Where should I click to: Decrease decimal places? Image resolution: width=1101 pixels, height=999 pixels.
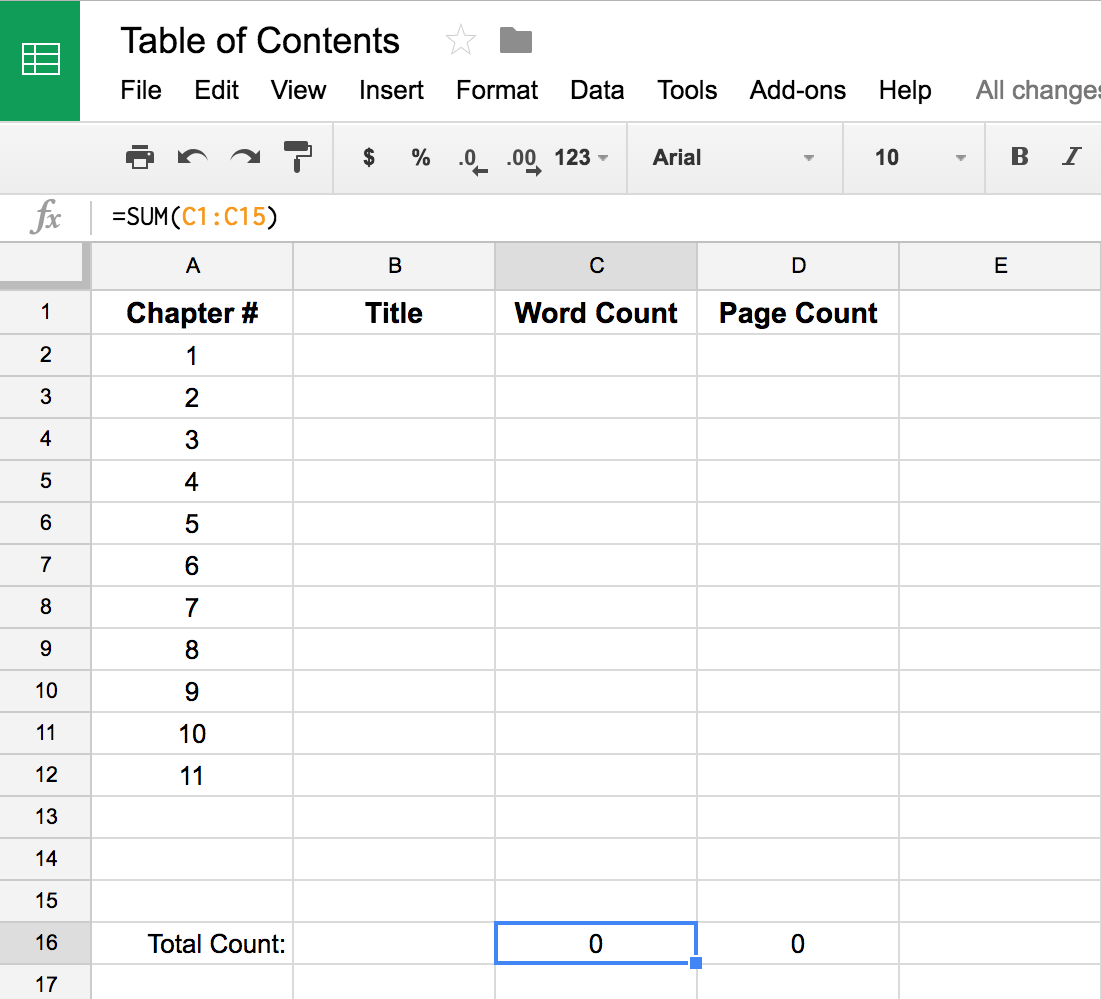(471, 159)
